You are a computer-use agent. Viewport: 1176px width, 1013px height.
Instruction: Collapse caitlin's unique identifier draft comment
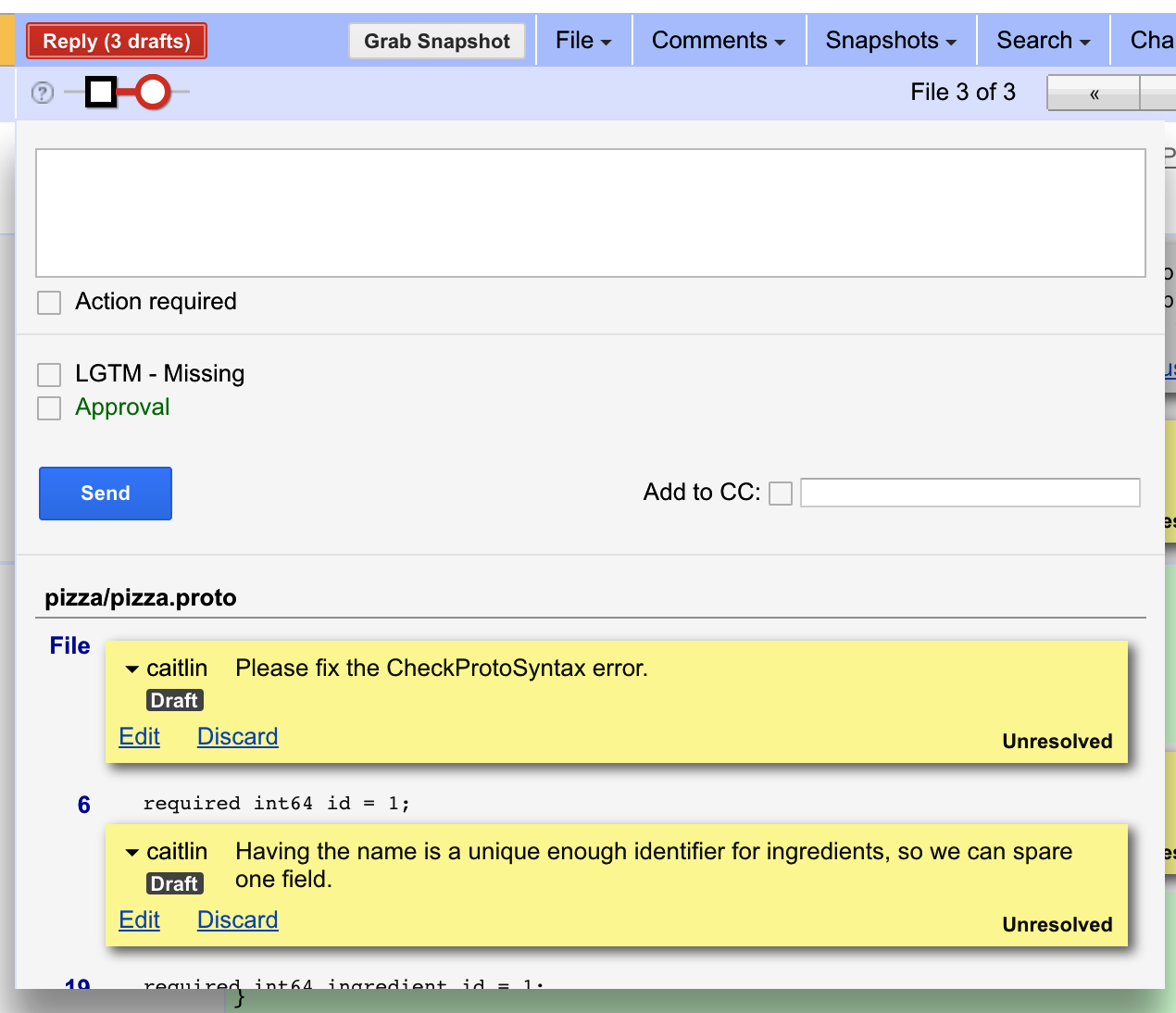coord(132,853)
